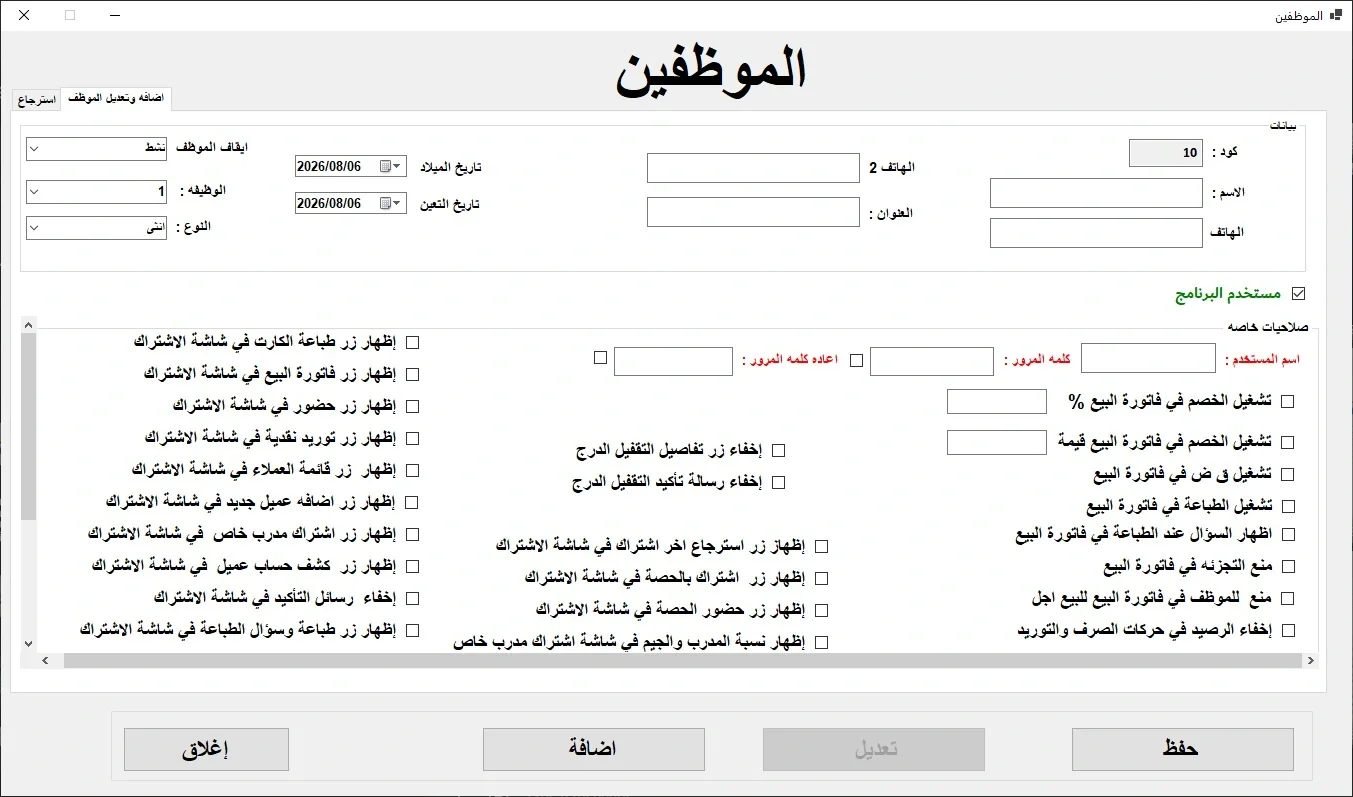Open ايقاف الموظف status dropdown
This screenshot has width=1353, height=797.
pos(35,149)
